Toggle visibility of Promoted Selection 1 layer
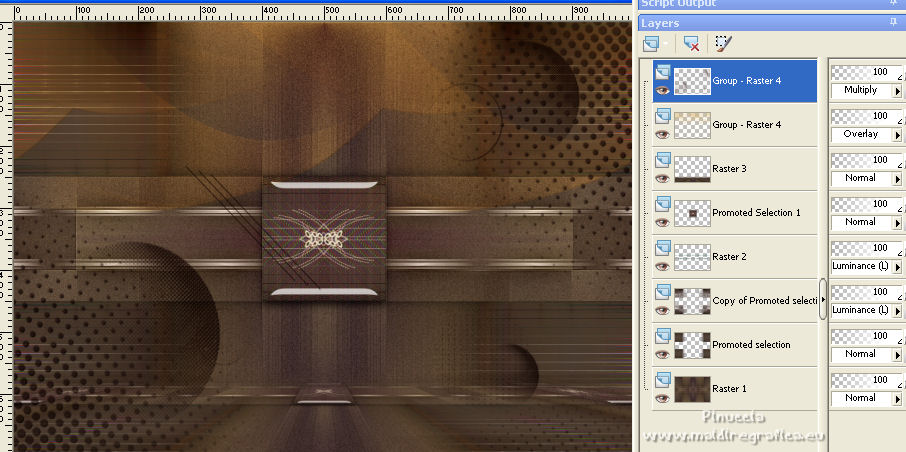This screenshot has width=906, height=452. pos(663,222)
